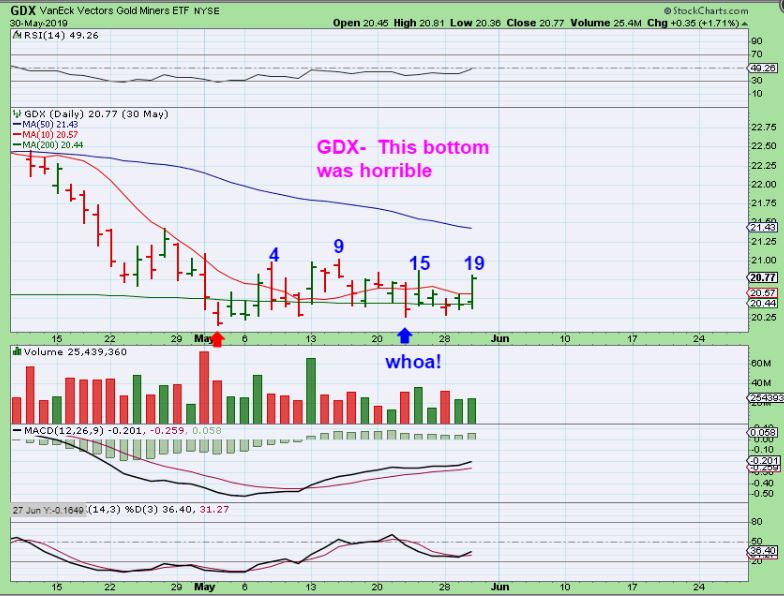784x596 pixels.
Task: Click the RSI indicator icon beside RSI(14)
Action: click(17, 36)
